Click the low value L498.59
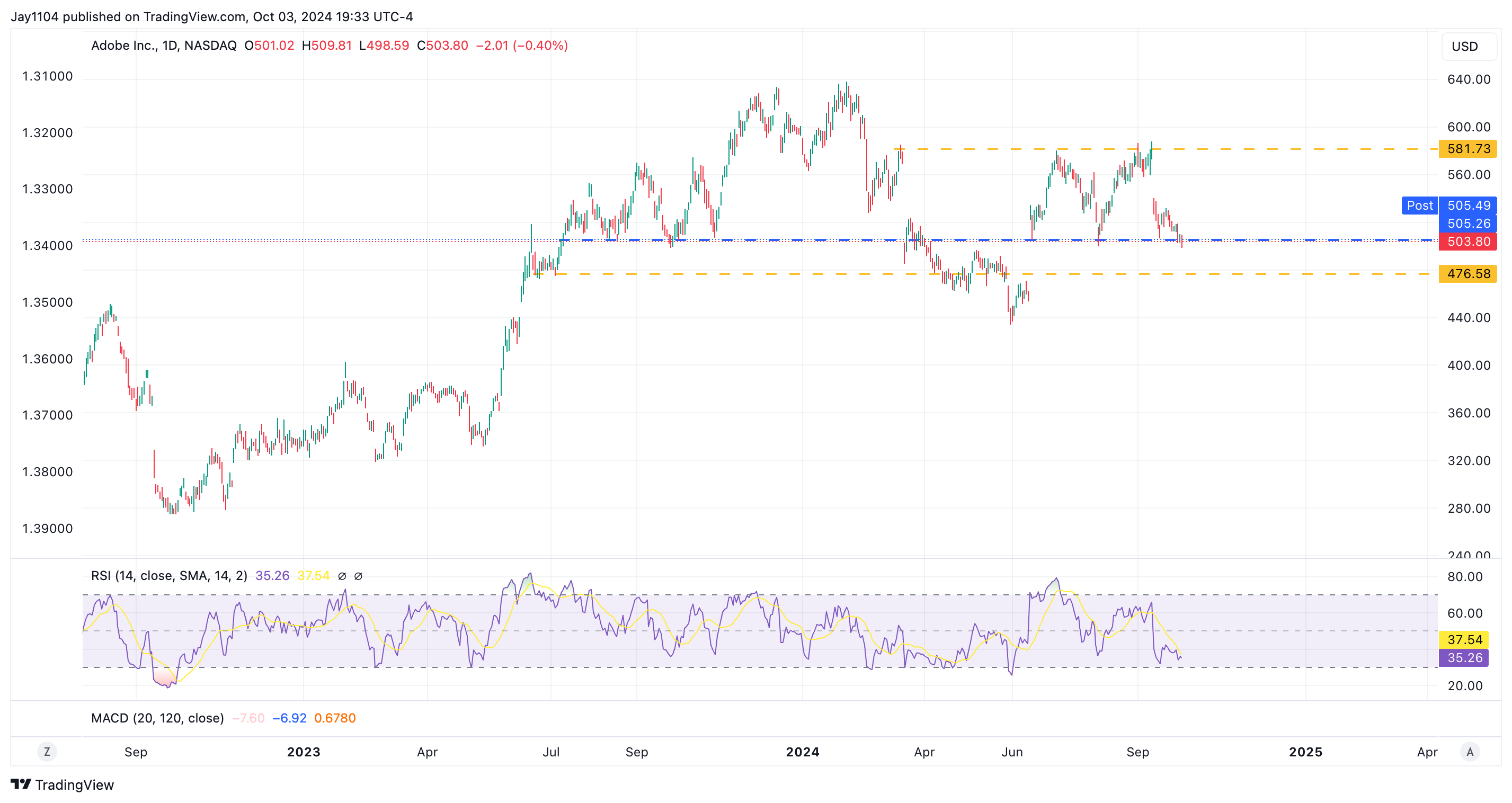Viewport: 1512px width, 803px height. tap(384, 45)
